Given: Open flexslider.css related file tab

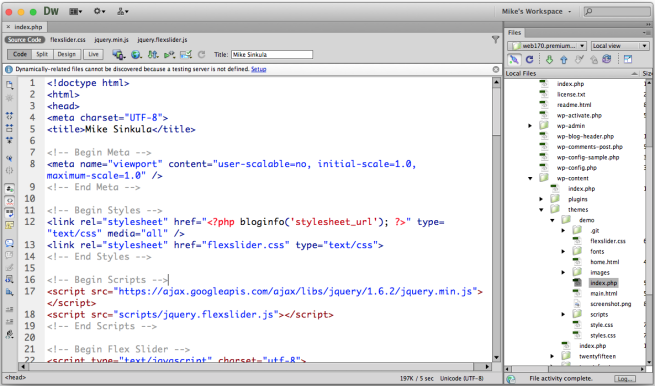Looking at the screenshot, I should pyautogui.click(x=68, y=40).
